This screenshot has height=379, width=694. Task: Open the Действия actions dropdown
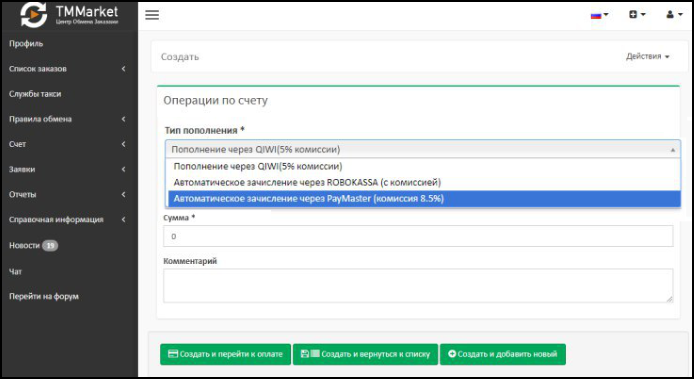(648, 56)
